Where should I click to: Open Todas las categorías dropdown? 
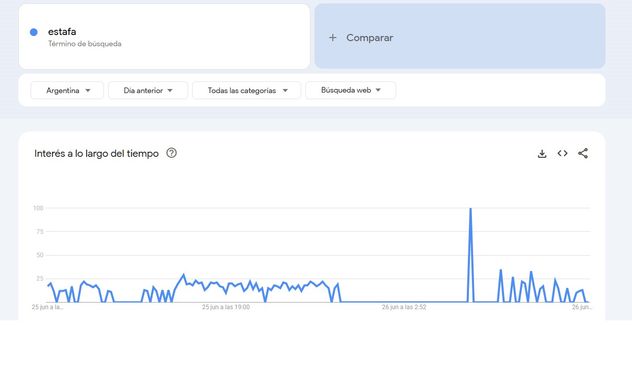pos(247,90)
